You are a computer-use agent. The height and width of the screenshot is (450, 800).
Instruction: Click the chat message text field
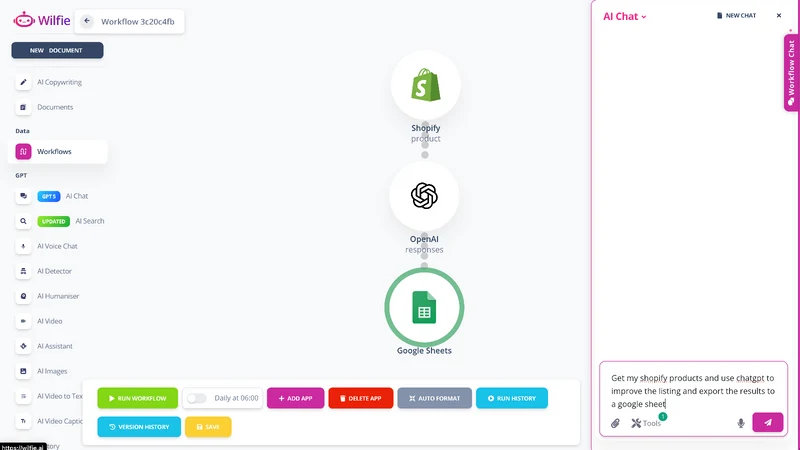(x=693, y=391)
